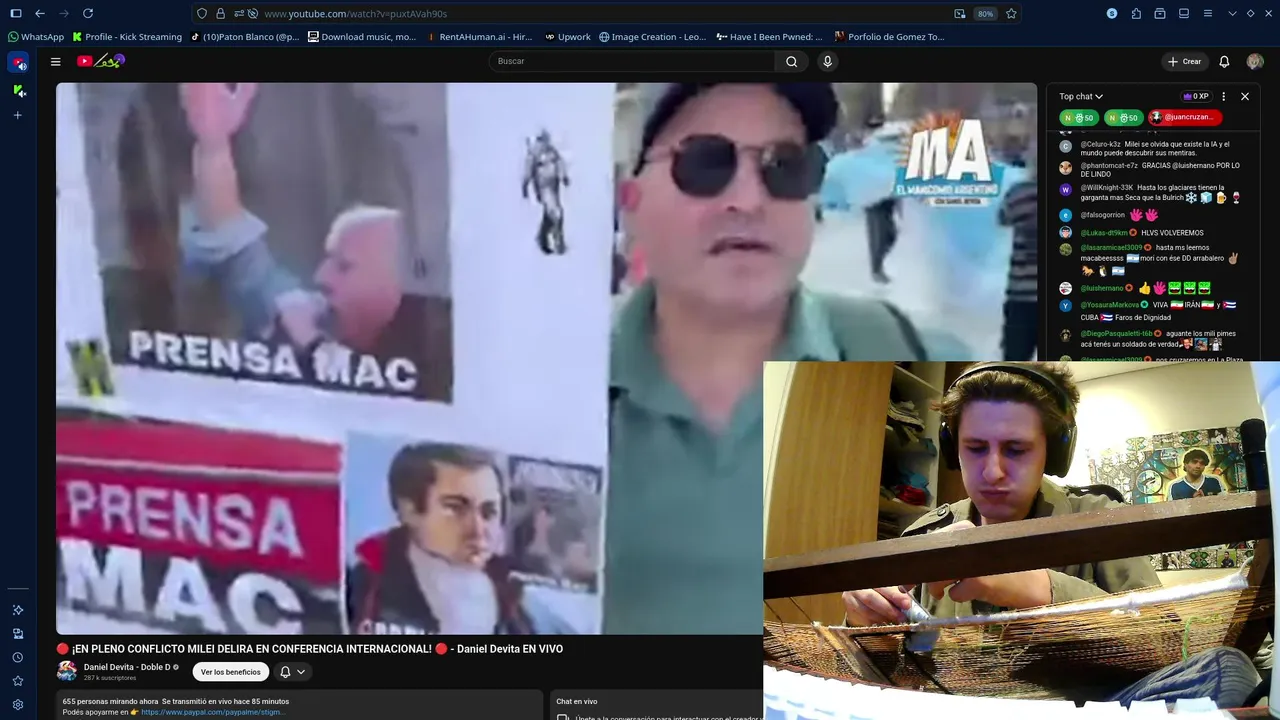Click the @juancruzan pinned chat chip

[1184, 117]
